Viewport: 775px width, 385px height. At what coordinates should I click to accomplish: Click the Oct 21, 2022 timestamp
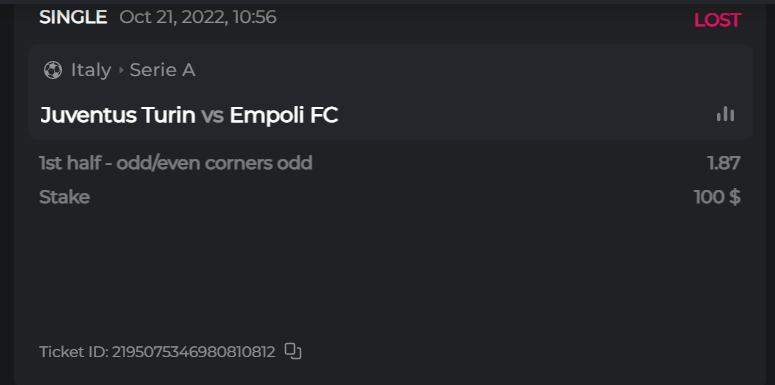pyautogui.click(x=198, y=18)
